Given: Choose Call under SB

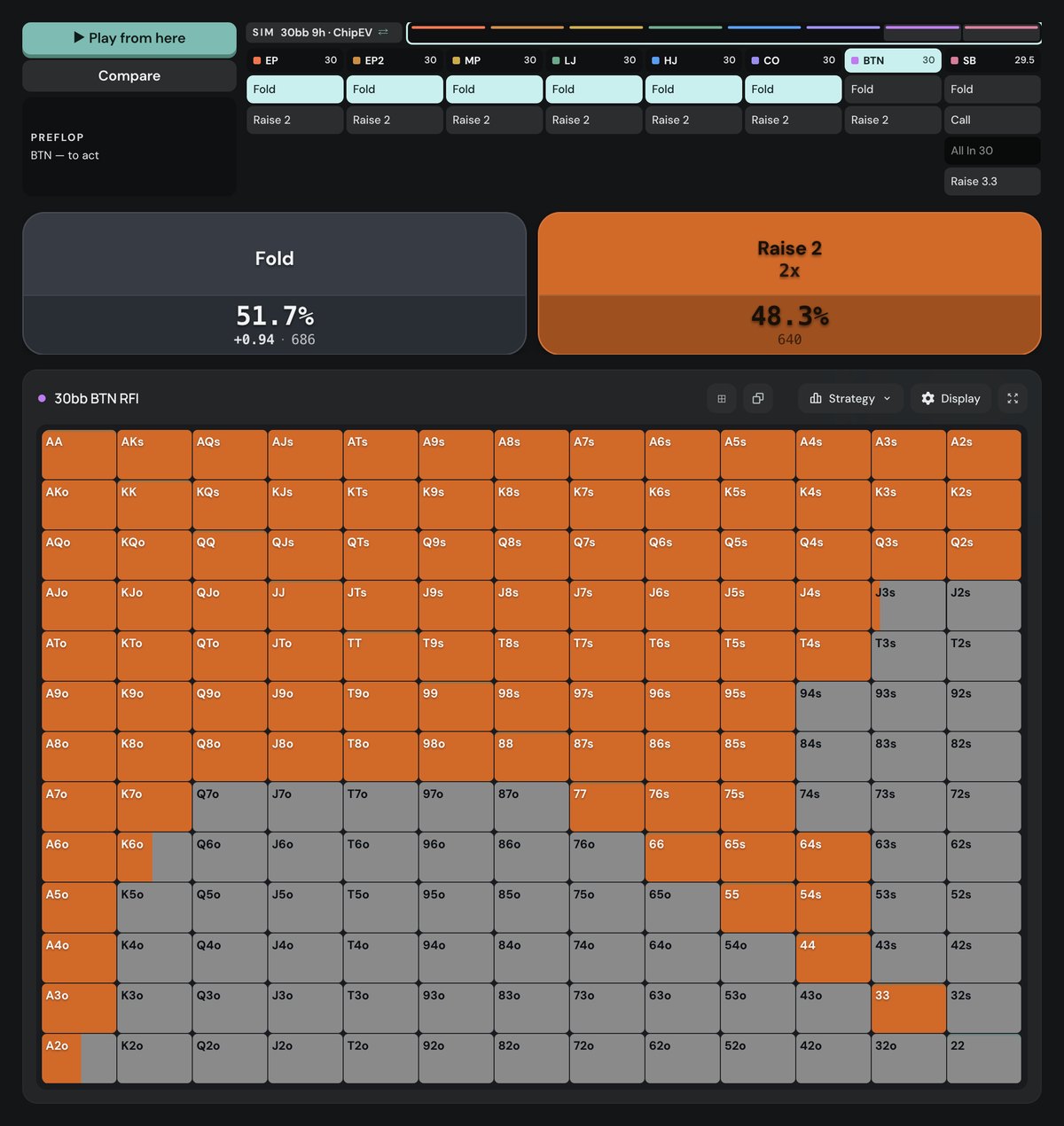Looking at the screenshot, I should point(992,120).
